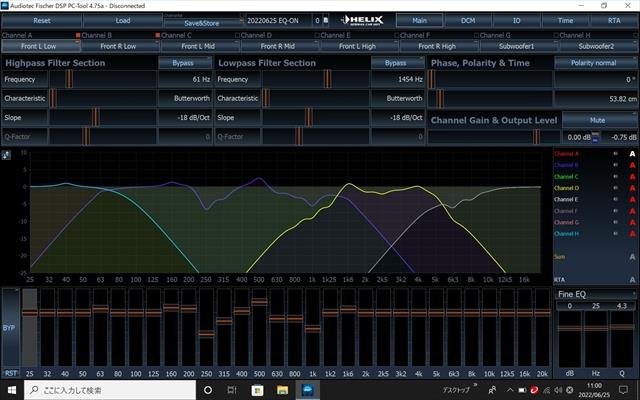Tick the link checkbox before Channel H label

tap(556, 35)
